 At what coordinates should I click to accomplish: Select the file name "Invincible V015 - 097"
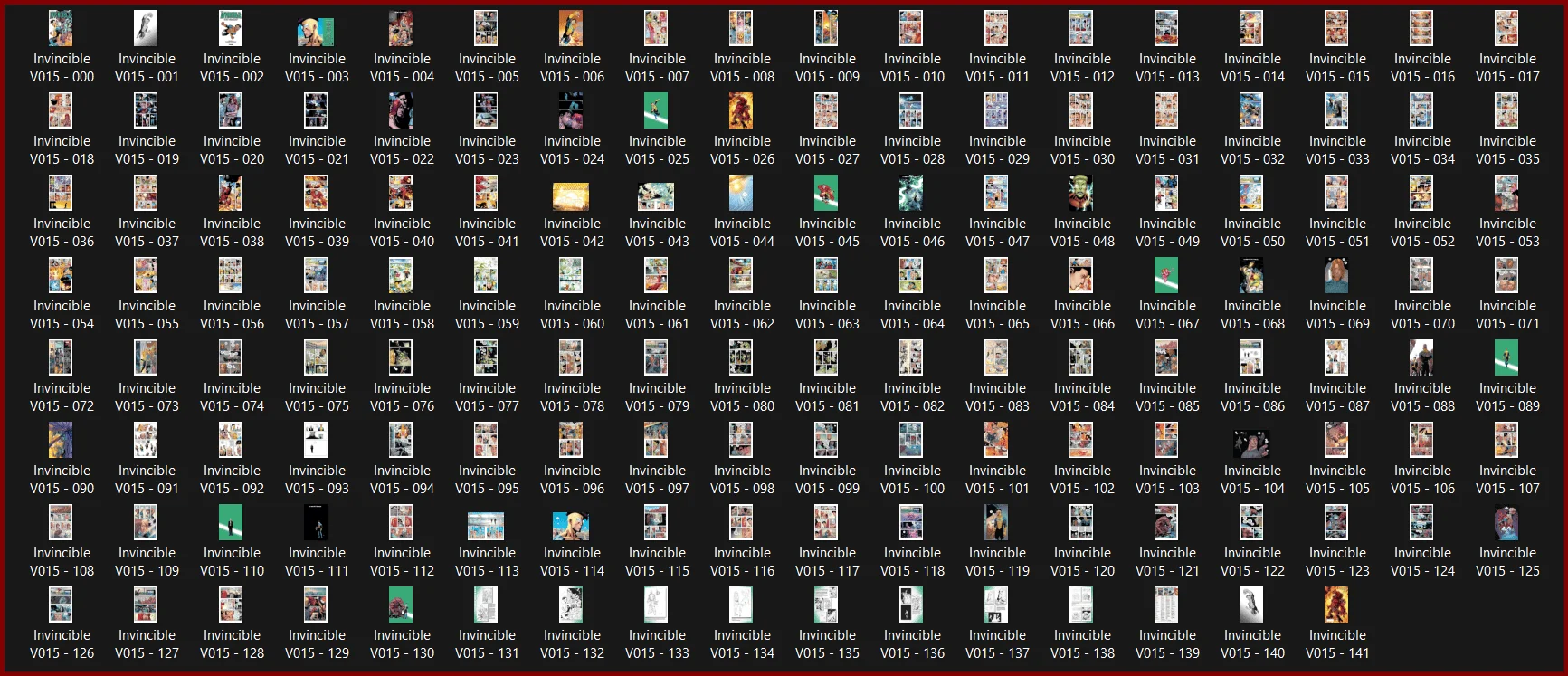657,480
